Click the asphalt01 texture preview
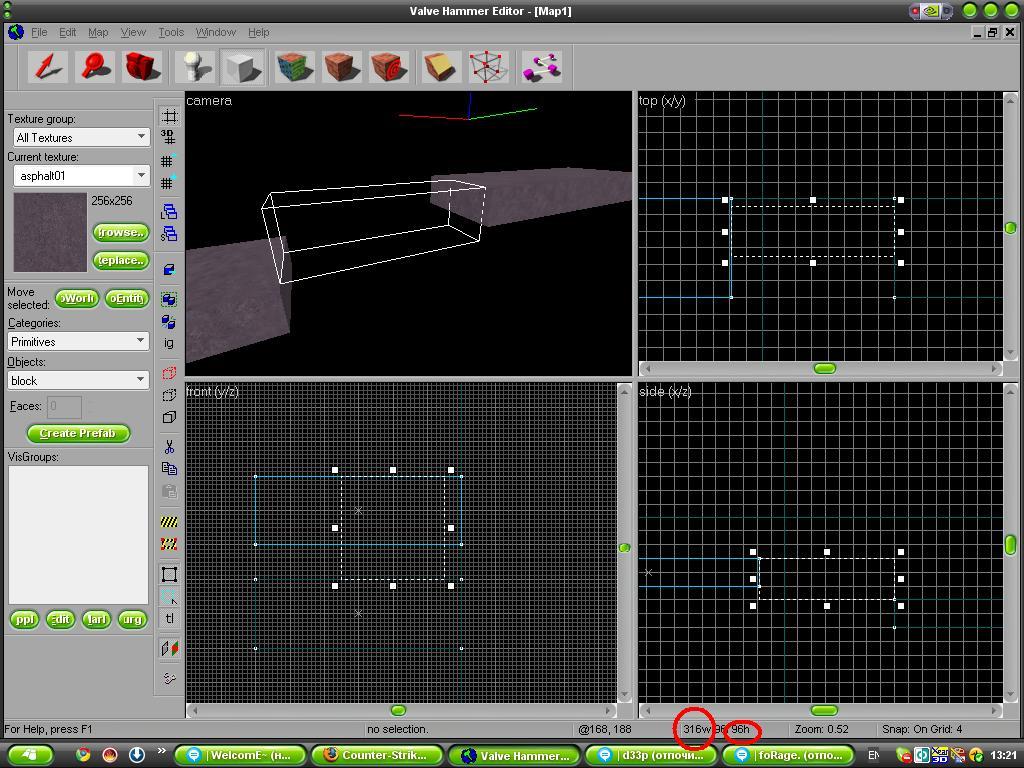The height and width of the screenshot is (768, 1024). click(x=50, y=232)
